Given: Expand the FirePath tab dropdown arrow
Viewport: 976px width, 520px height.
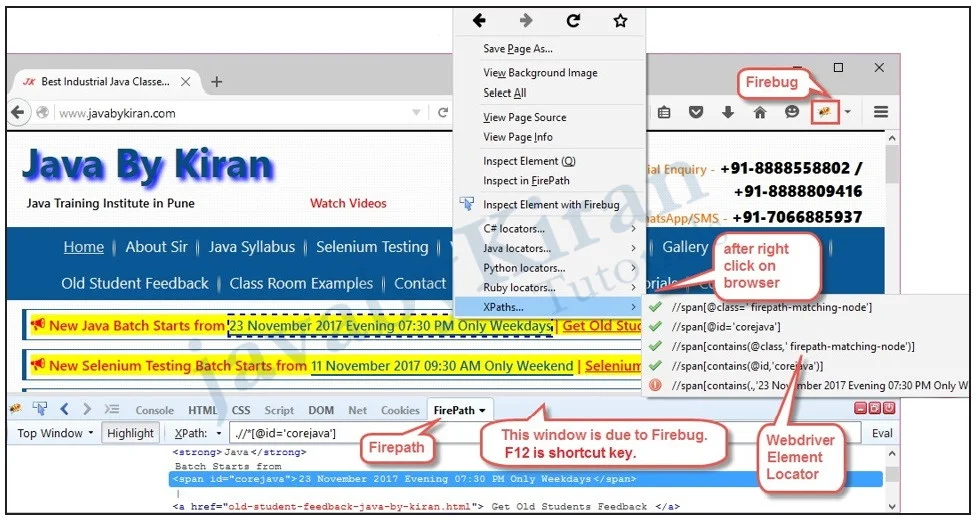Looking at the screenshot, I should tap(482, 410).
